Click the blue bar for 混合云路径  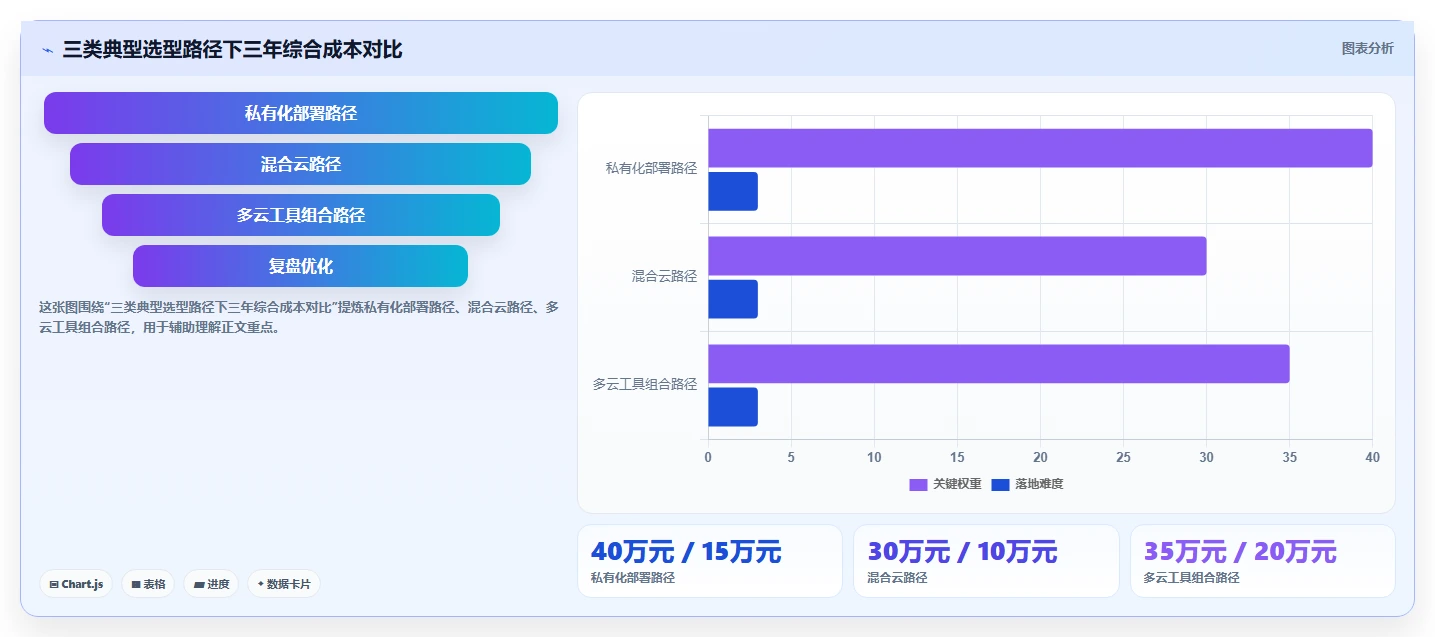point(733,299)
